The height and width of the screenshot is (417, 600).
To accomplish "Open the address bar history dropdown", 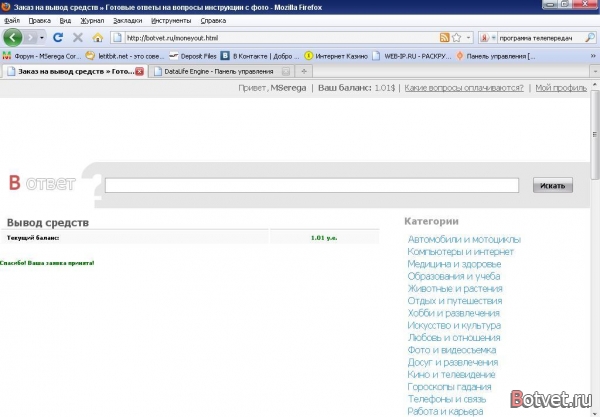I will [468, 37].
